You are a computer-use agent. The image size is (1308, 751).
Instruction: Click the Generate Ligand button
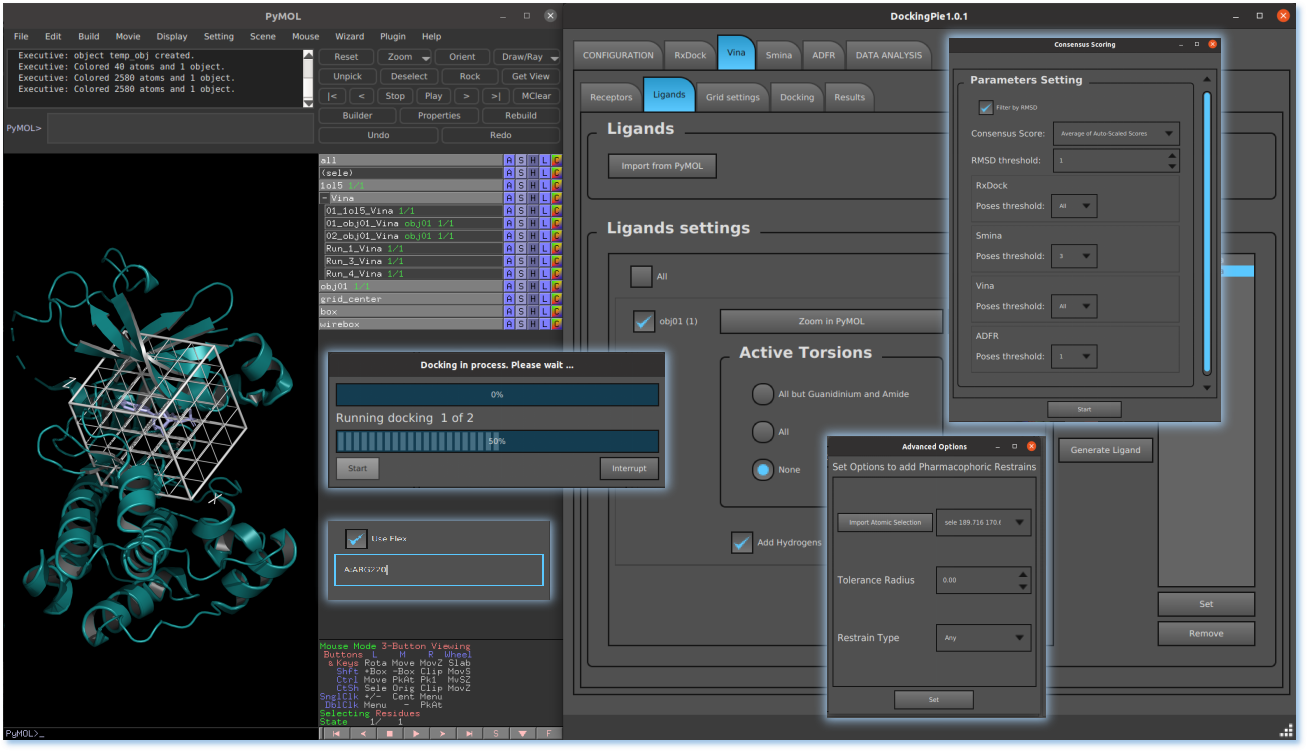(1106, 450)
